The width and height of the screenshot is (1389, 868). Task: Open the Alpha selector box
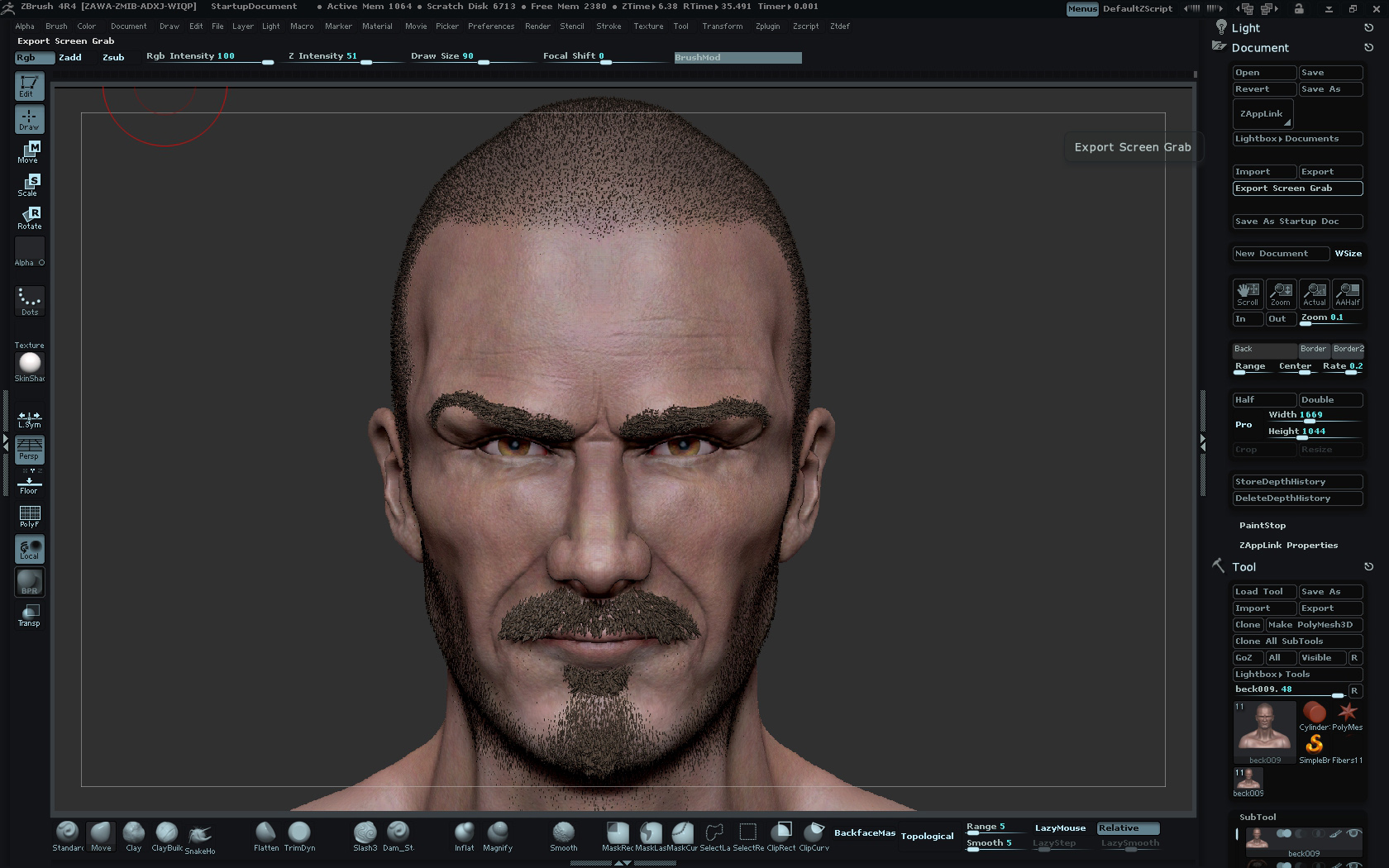[29, 251]
